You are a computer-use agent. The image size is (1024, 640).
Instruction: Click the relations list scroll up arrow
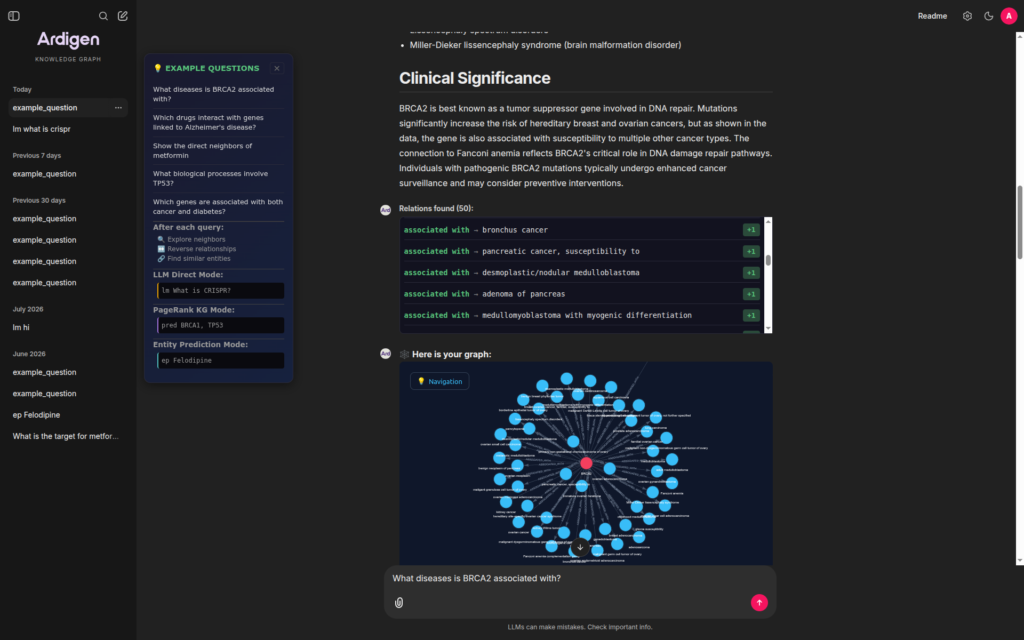tap(768, 222)
